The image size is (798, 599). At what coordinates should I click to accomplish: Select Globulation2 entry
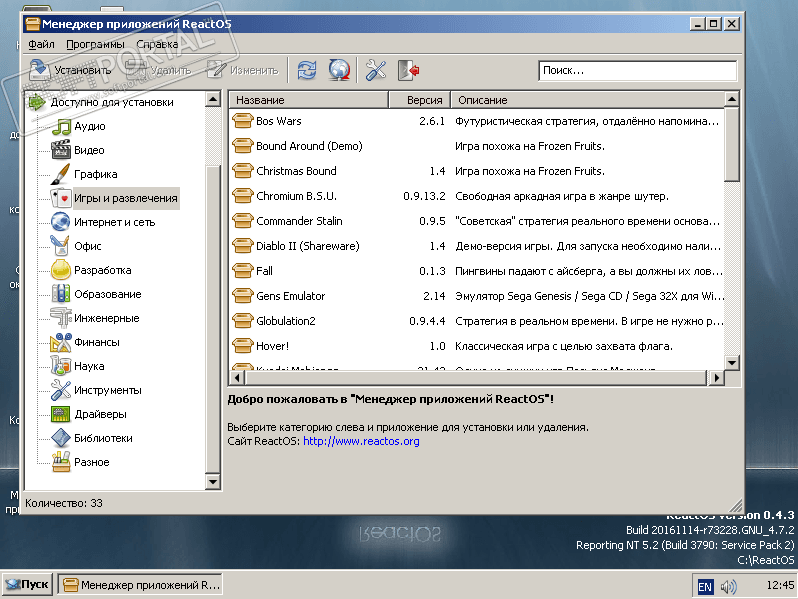pyautogui.click(x=286, y=321)
